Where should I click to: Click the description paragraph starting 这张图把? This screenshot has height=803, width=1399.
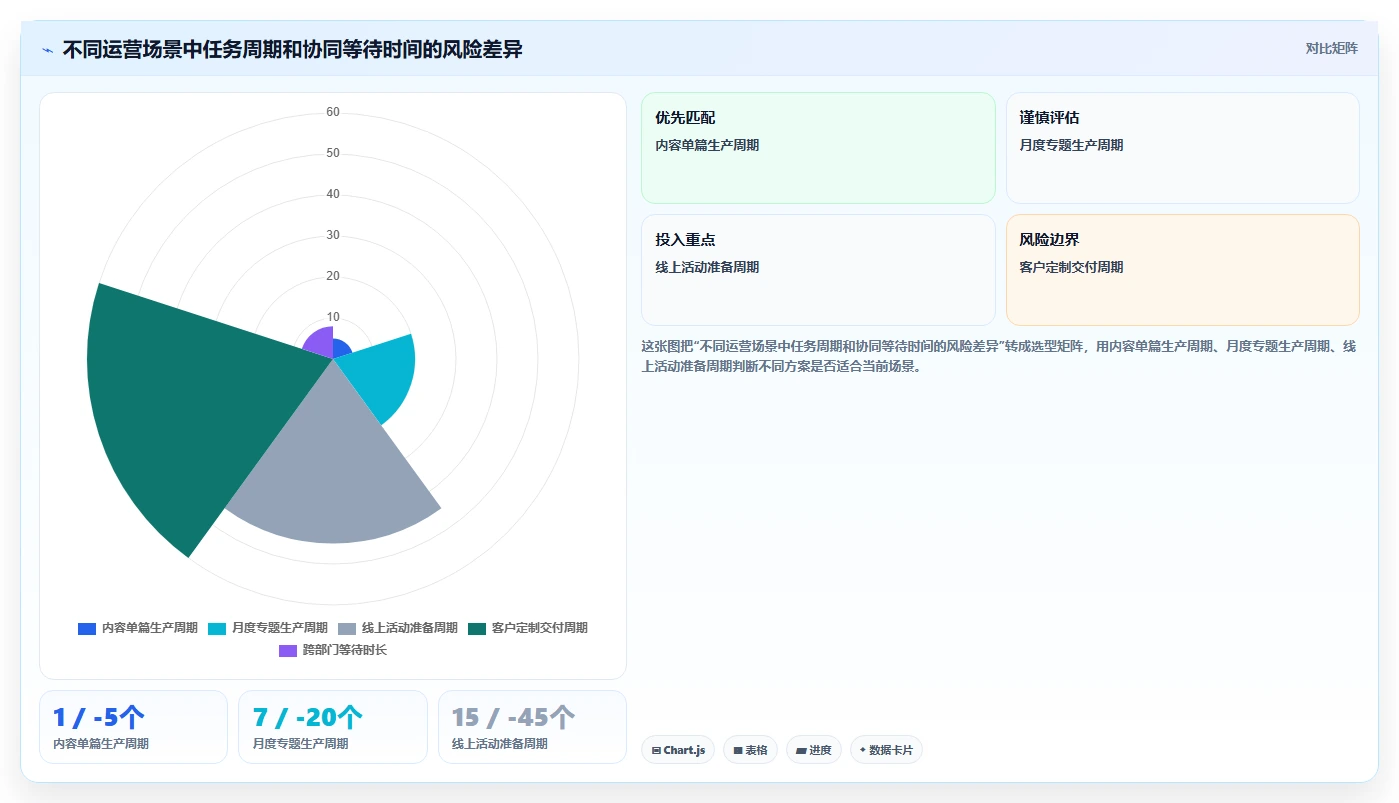pyautogui.click(x=998, y=356)
